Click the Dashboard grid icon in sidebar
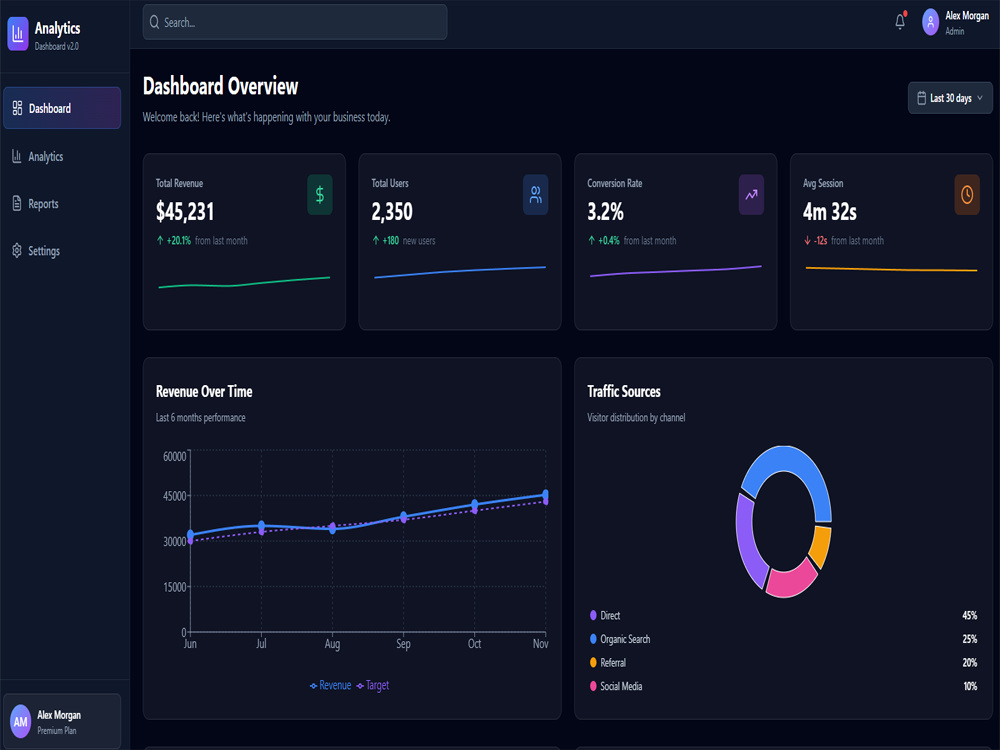 (x=17, y=108)
